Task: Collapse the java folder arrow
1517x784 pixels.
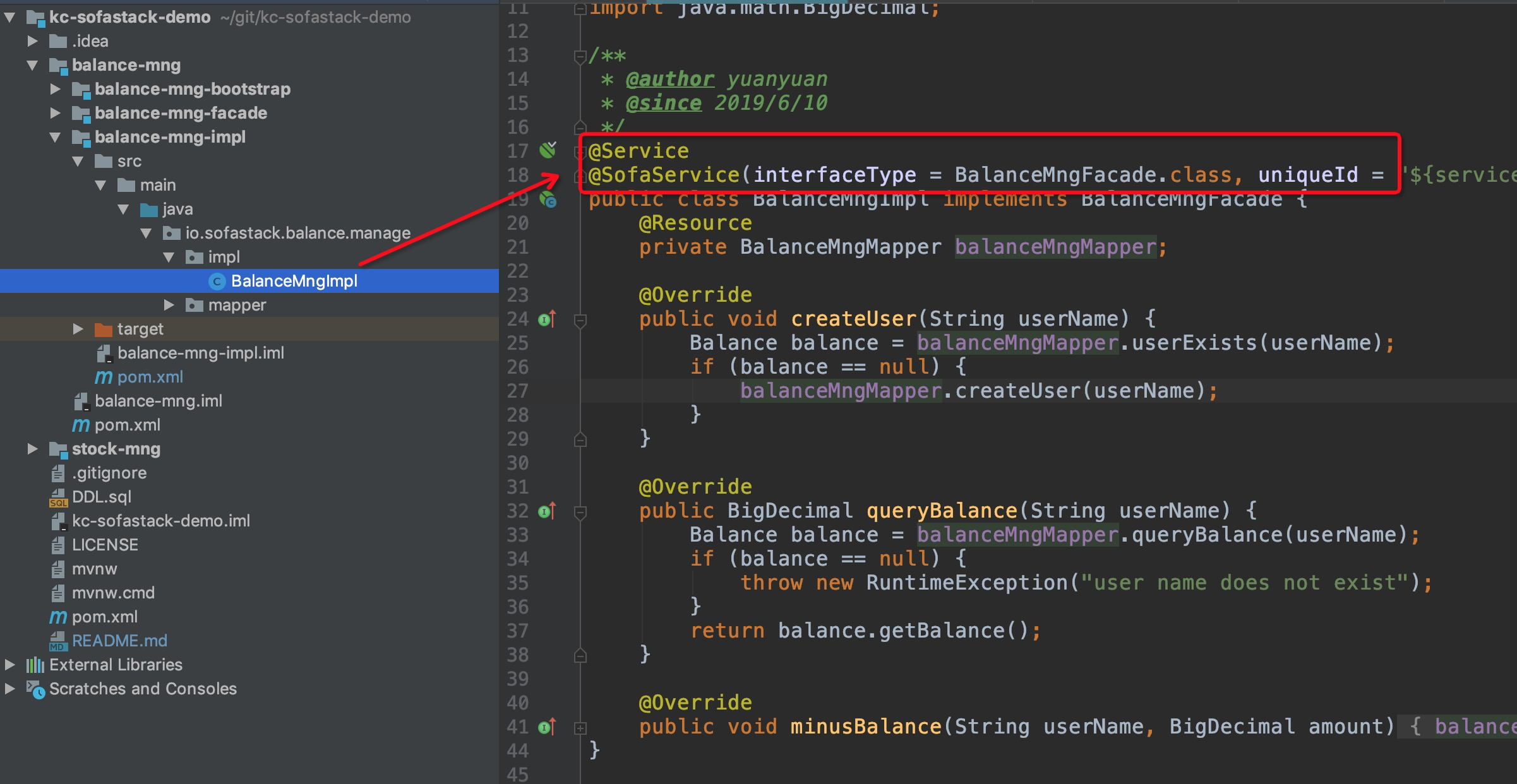Action: click(123, 209)
